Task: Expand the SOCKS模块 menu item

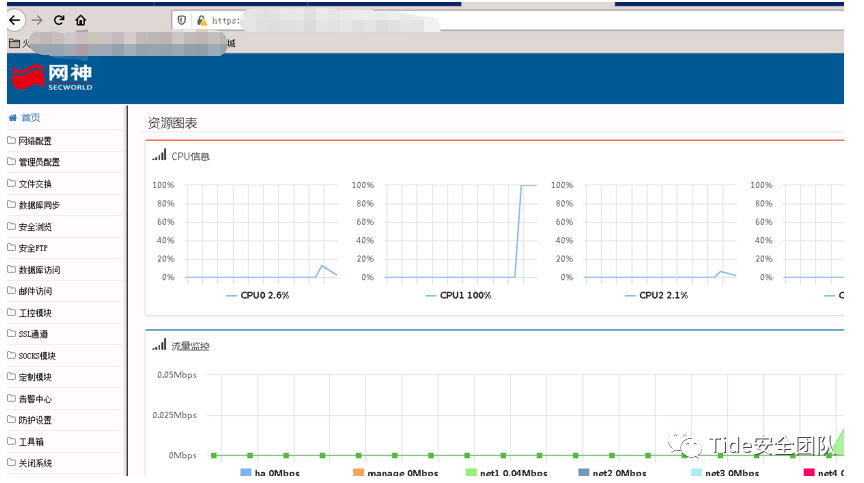Action: [37, 356]
